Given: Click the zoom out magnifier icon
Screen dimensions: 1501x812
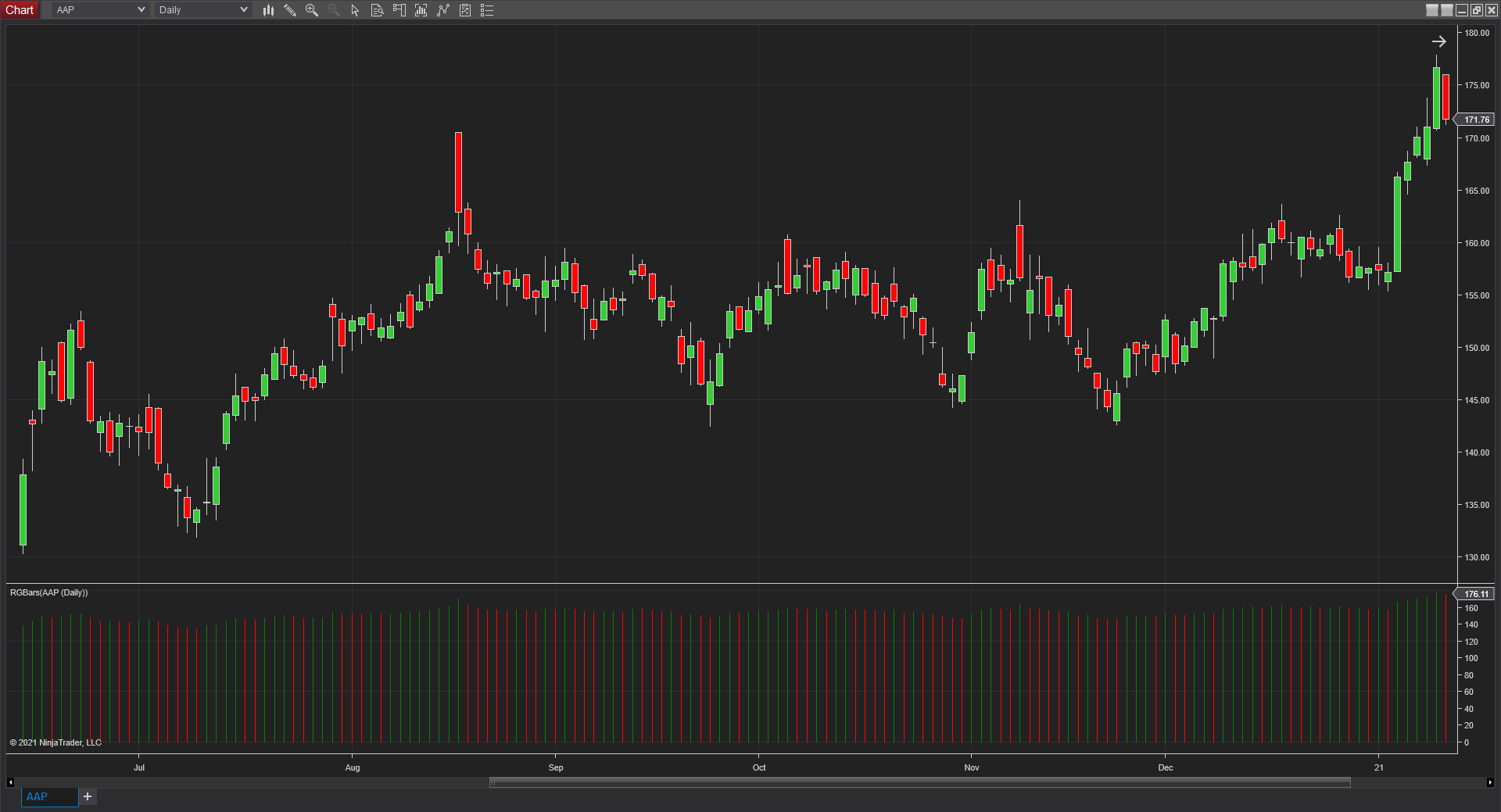Looking at the screenshot, I should [334, 10].
